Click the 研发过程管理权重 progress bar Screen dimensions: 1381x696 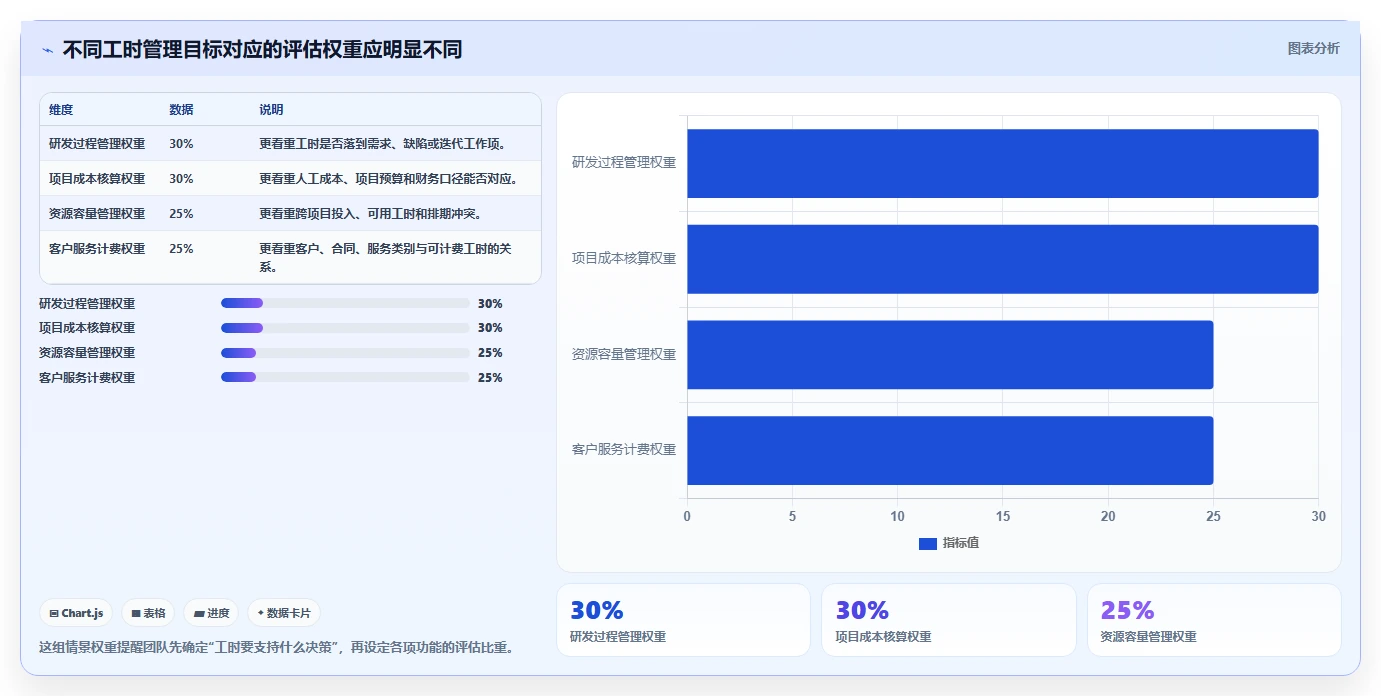coord(345,303)
